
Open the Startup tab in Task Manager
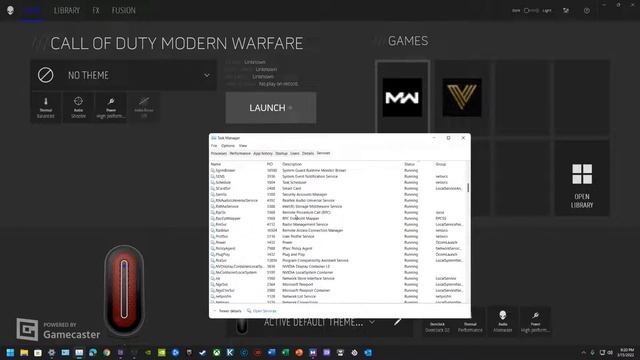coord(281,153)
